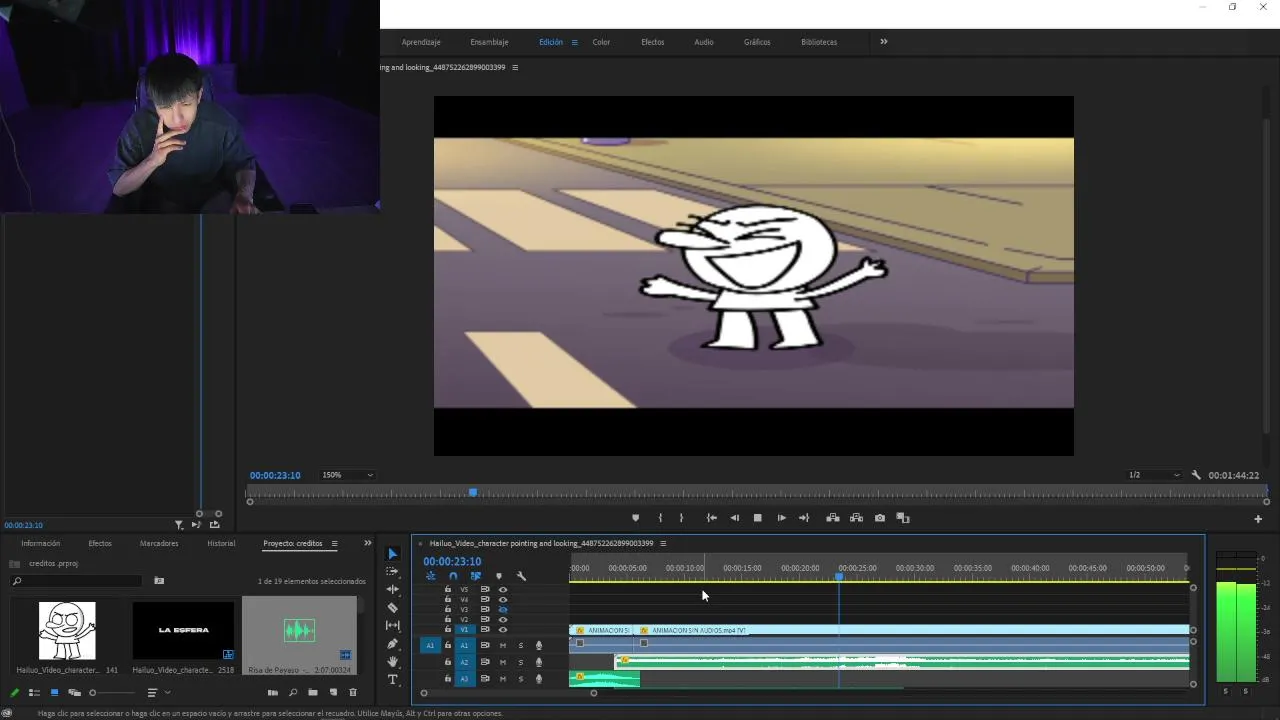Screen dimensions: 1280x720
Task: Add marker in timeline header
Action: (499, 576)
